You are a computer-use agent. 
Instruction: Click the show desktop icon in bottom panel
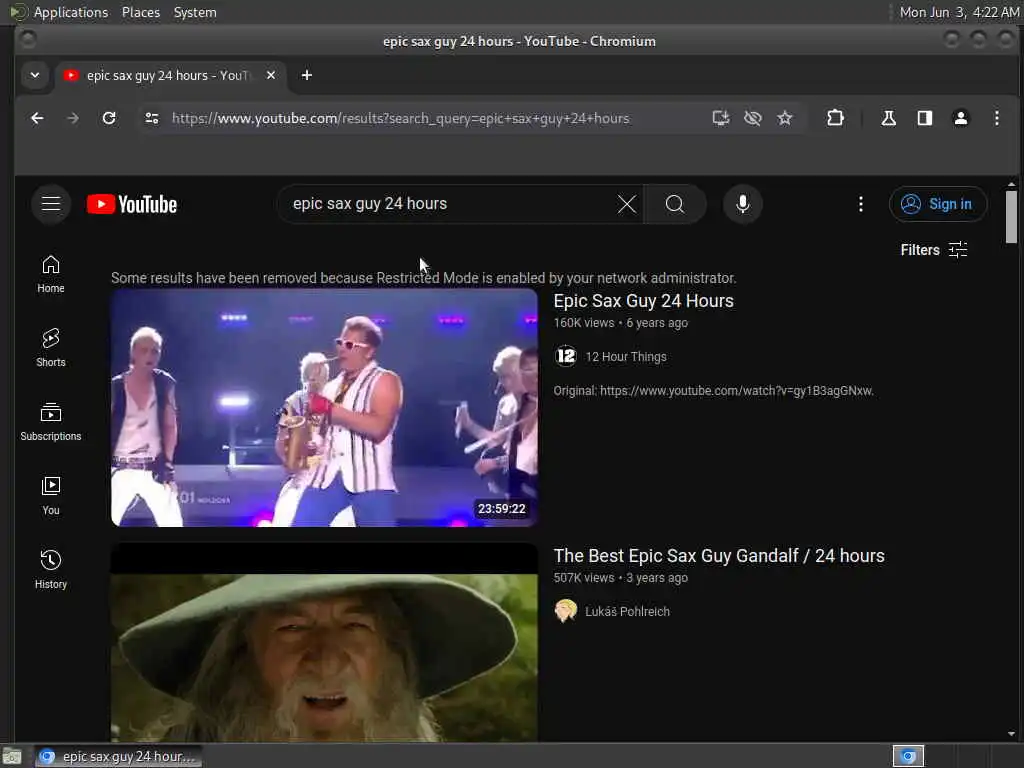point(12,757)
